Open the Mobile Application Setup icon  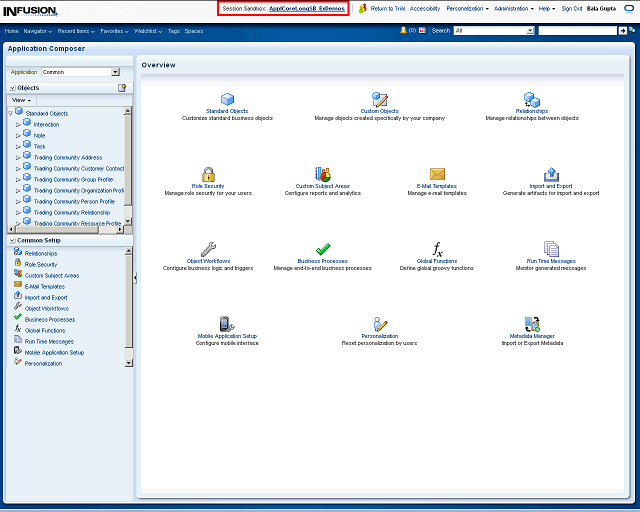[227, 324]
